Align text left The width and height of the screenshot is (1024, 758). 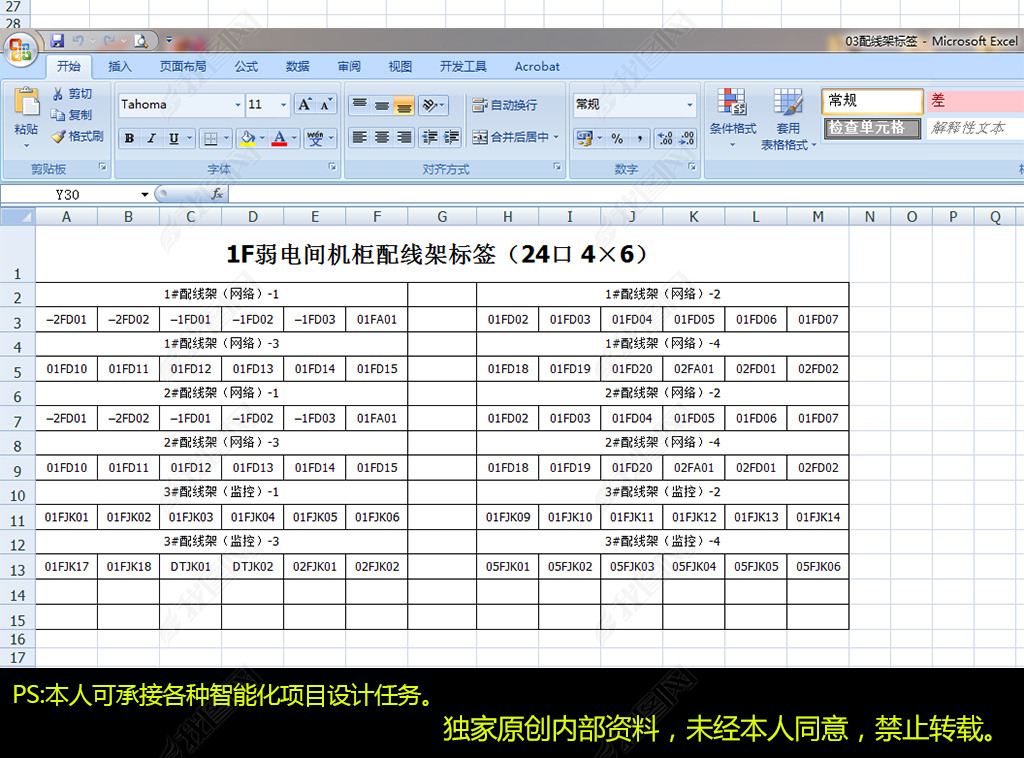tap(359, 137)
